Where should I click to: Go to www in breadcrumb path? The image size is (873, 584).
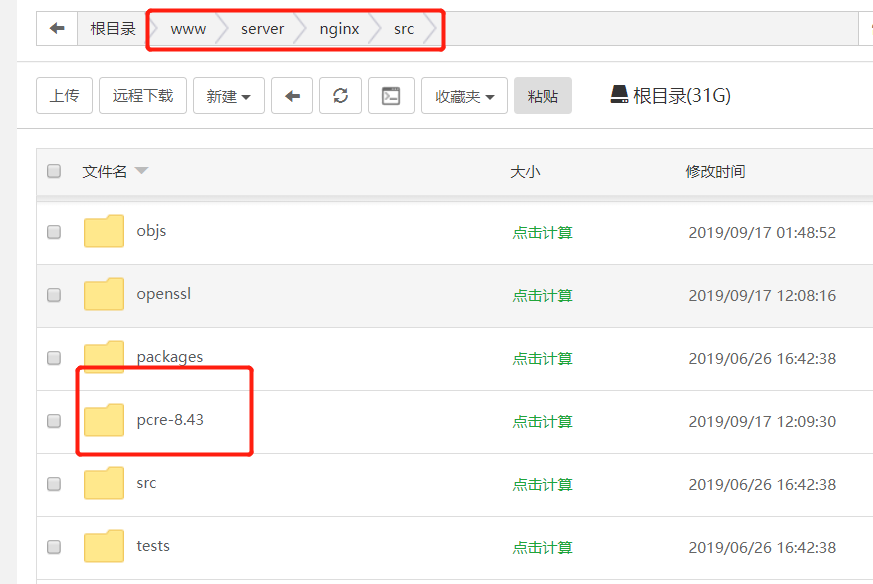(x=188, y=29)
